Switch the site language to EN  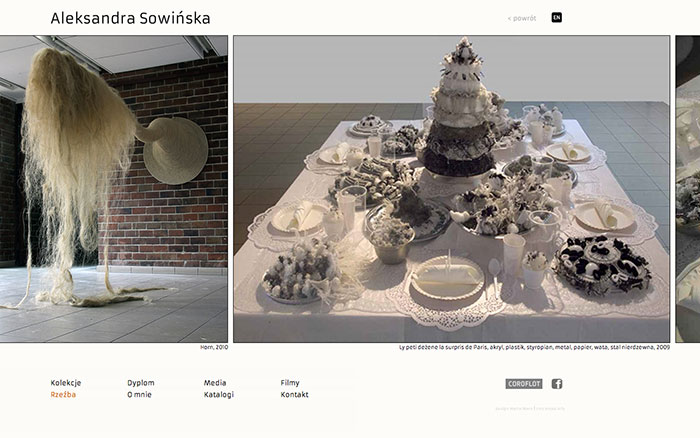click(556, 18)
